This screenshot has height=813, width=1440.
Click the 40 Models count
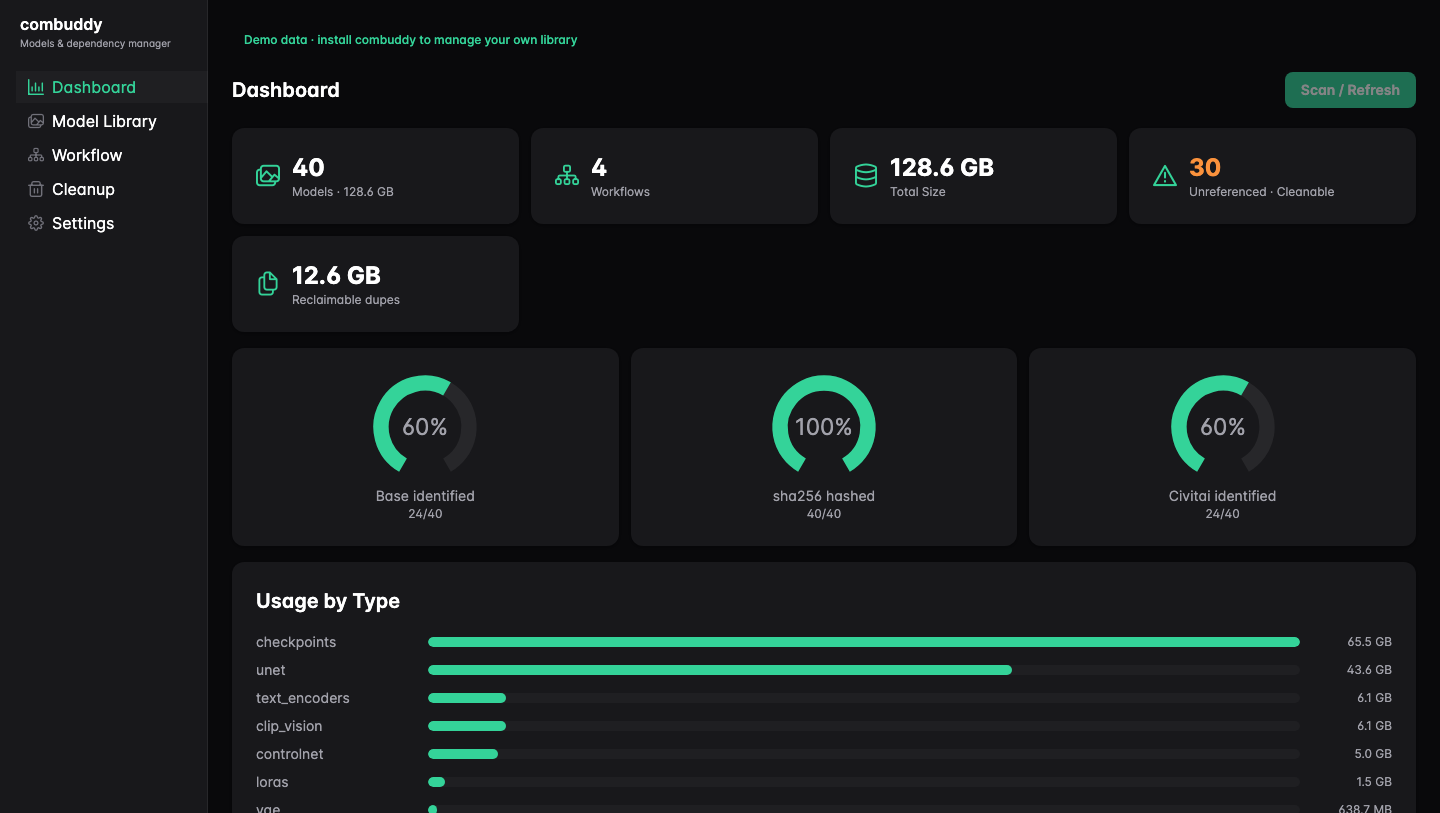(x=308, y=167)
